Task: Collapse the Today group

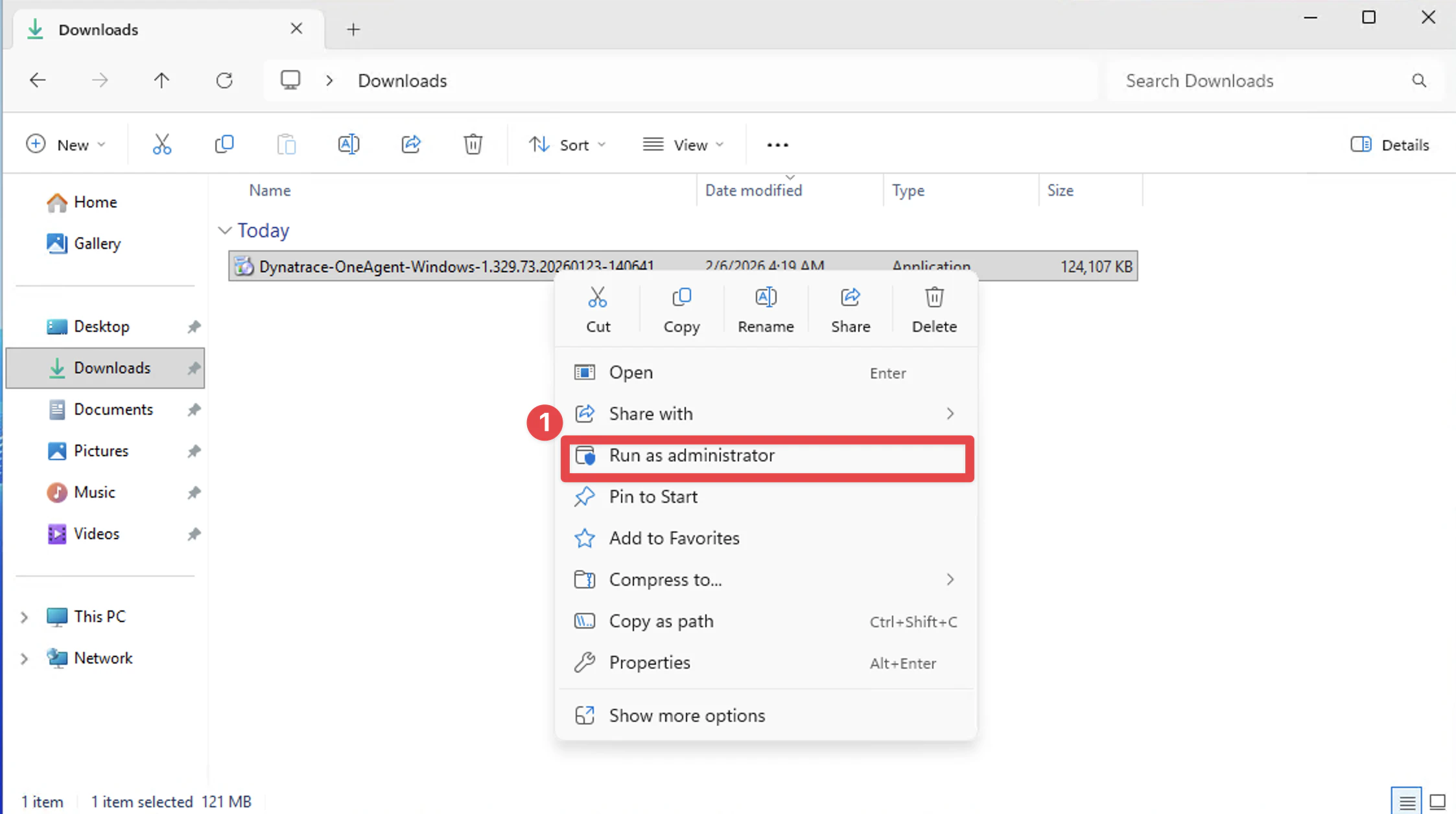Action: pyautogui.click(x=225, y=230)
